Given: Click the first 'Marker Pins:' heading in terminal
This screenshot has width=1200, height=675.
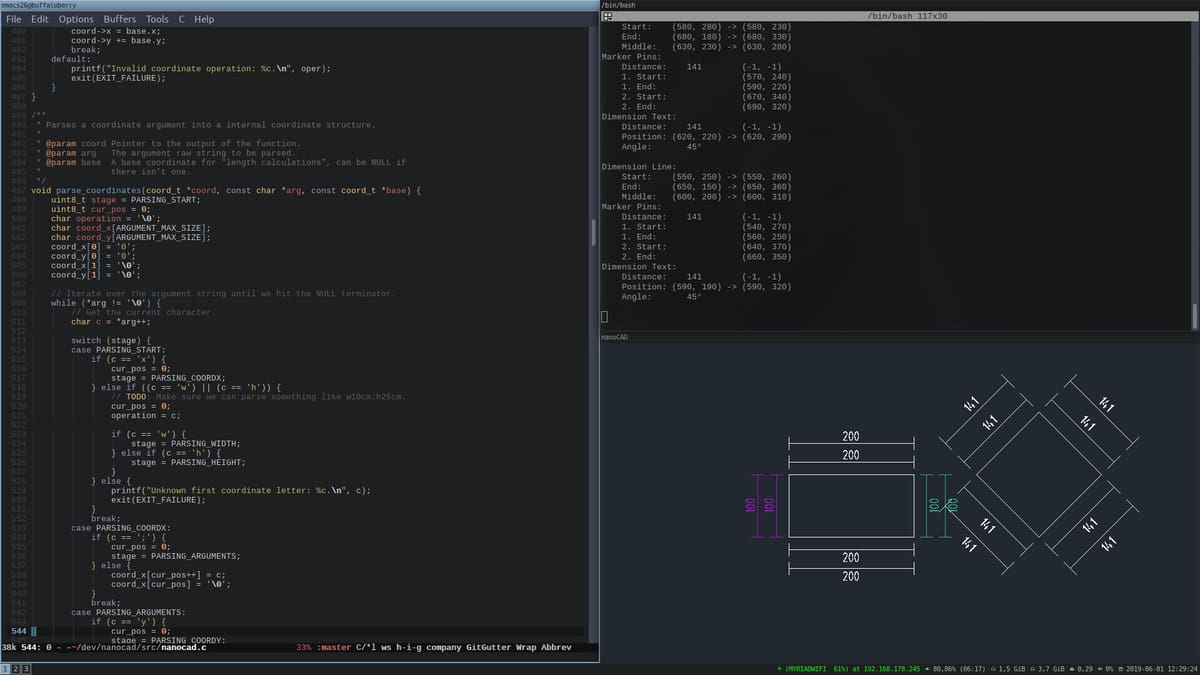Looking at the screenshot, I should point(631,57).
